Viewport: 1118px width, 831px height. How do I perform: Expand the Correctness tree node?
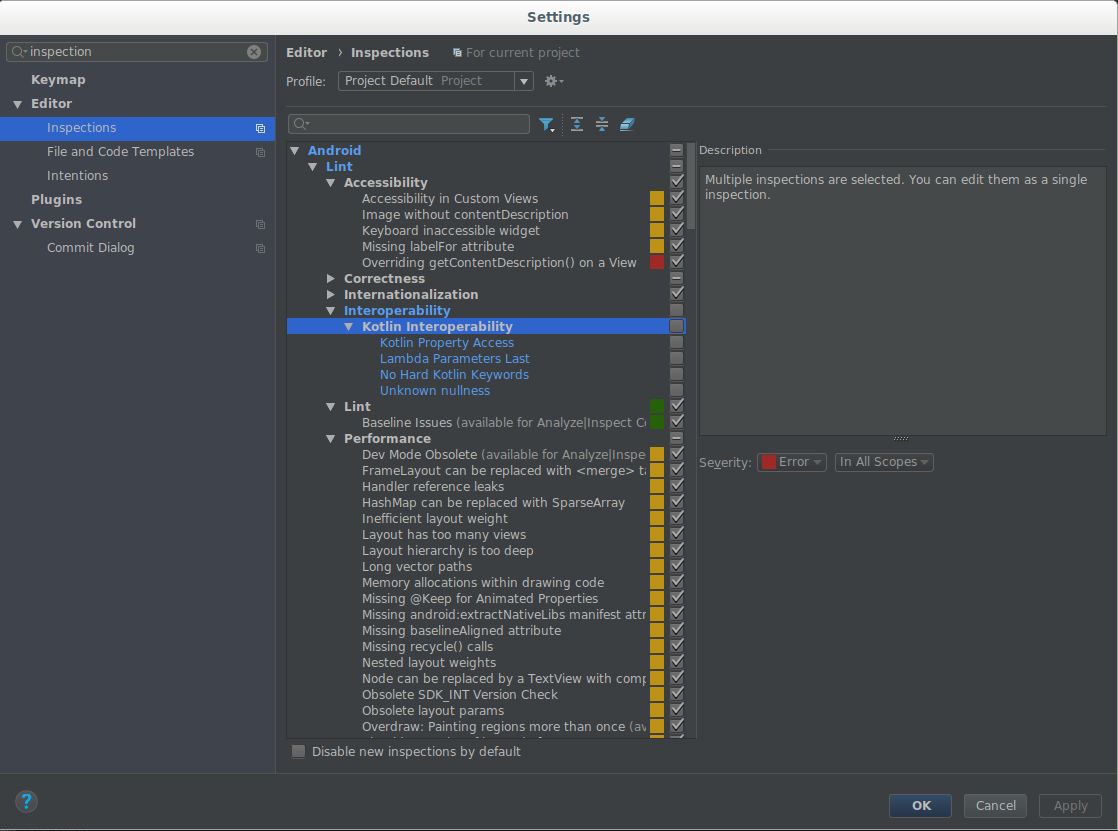tap(330, 278)
